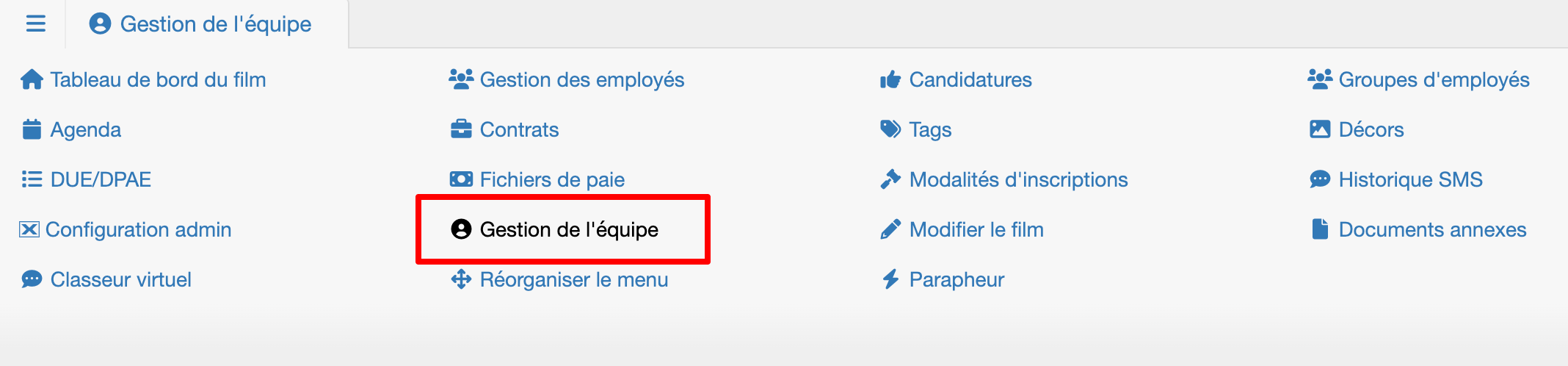
Task: Toggle the hamburger menu icon
Action: coord(36,24)
